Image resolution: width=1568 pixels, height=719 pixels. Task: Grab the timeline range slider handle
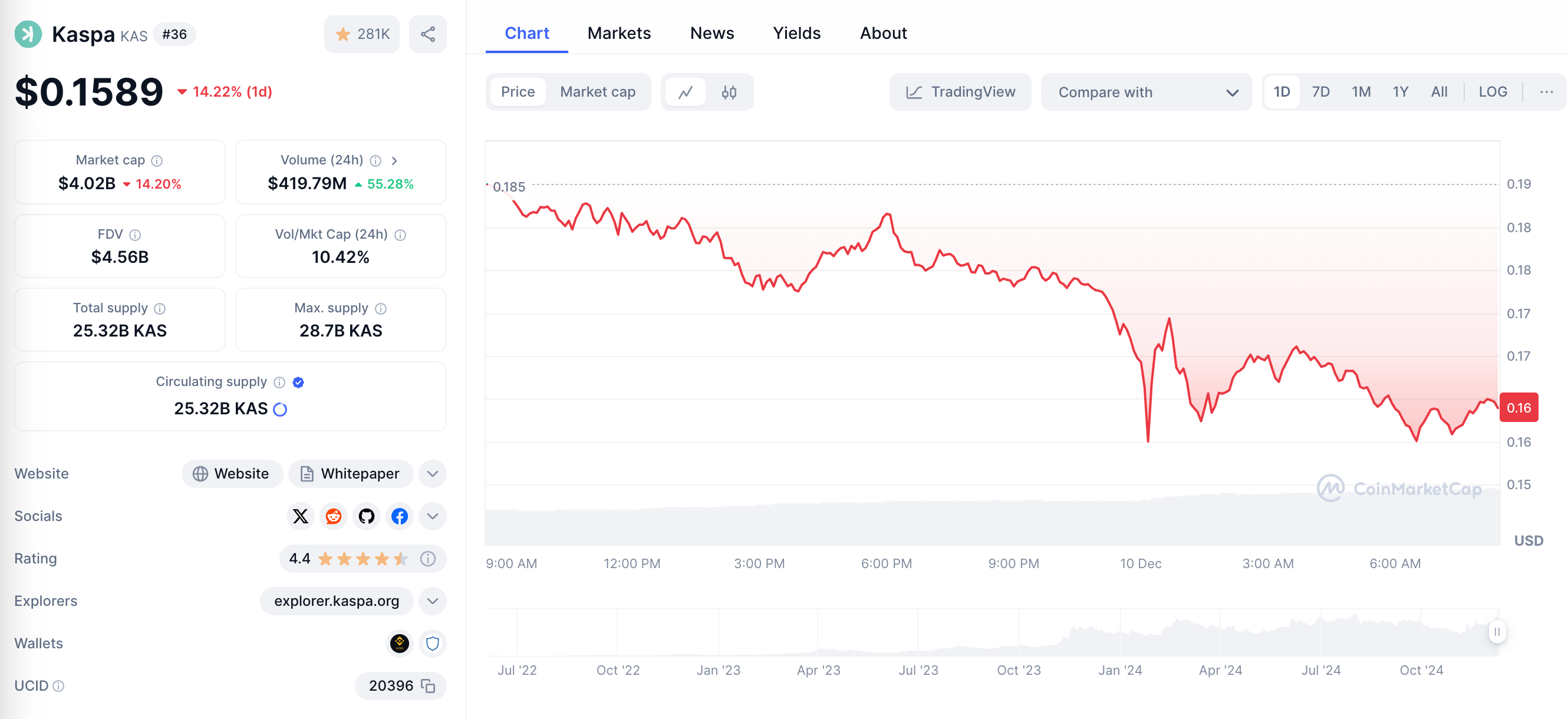tap(1497, 631)
